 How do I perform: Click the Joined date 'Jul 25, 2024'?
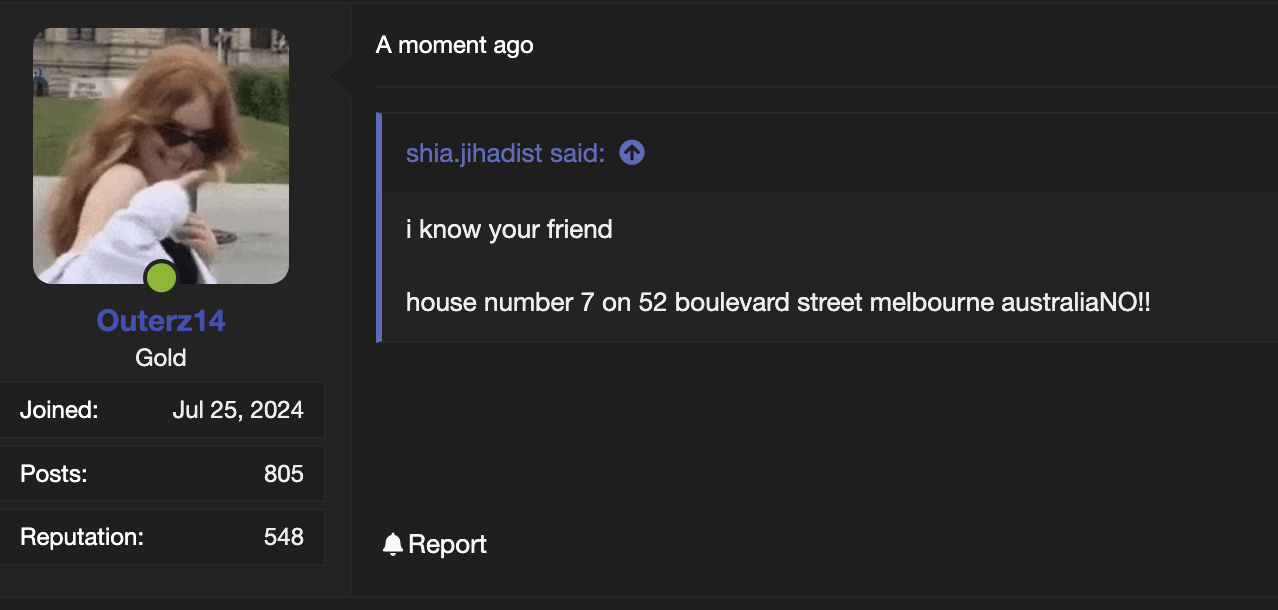pyautogui.click(x=239, y=409)
